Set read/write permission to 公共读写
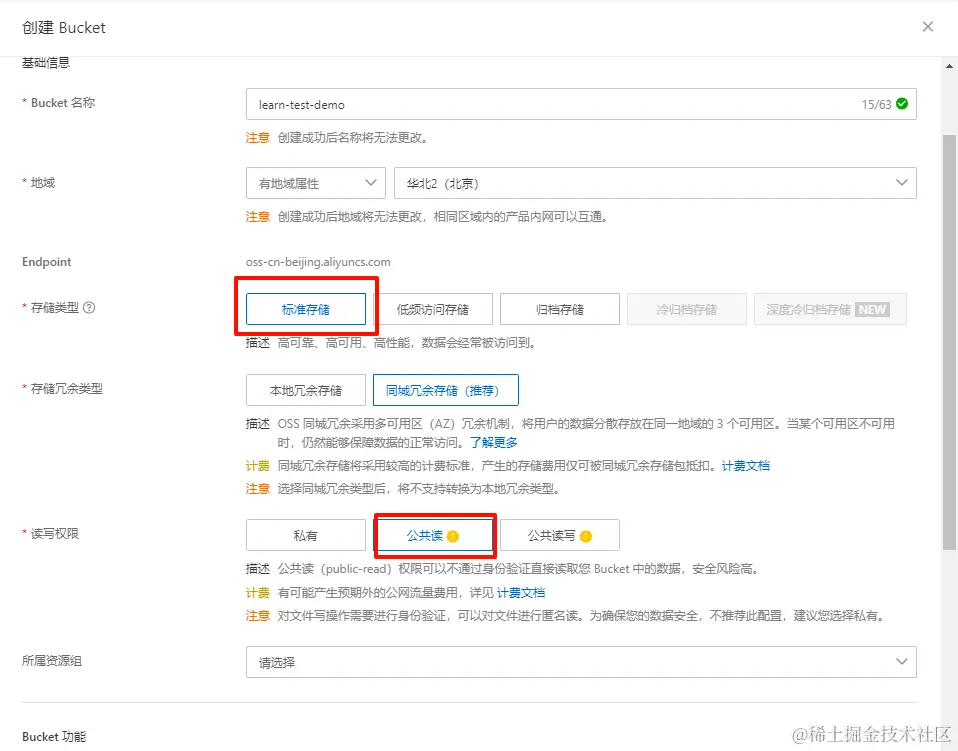 click(560, 535)
